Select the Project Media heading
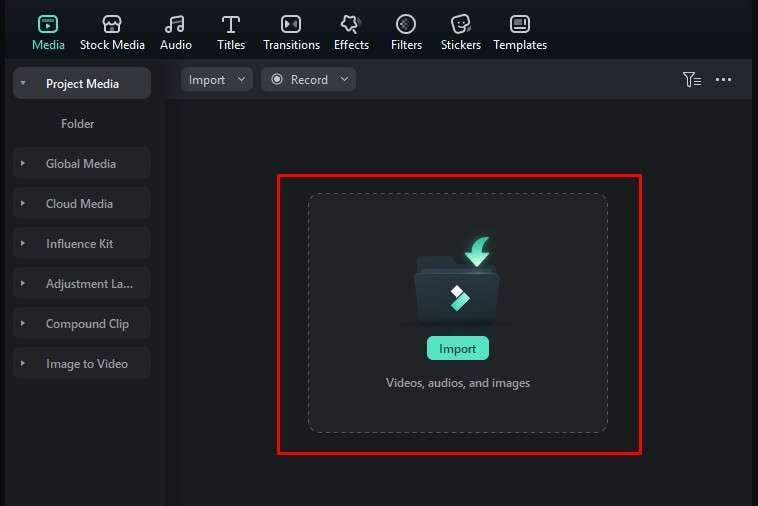 (x=82, y=84)
